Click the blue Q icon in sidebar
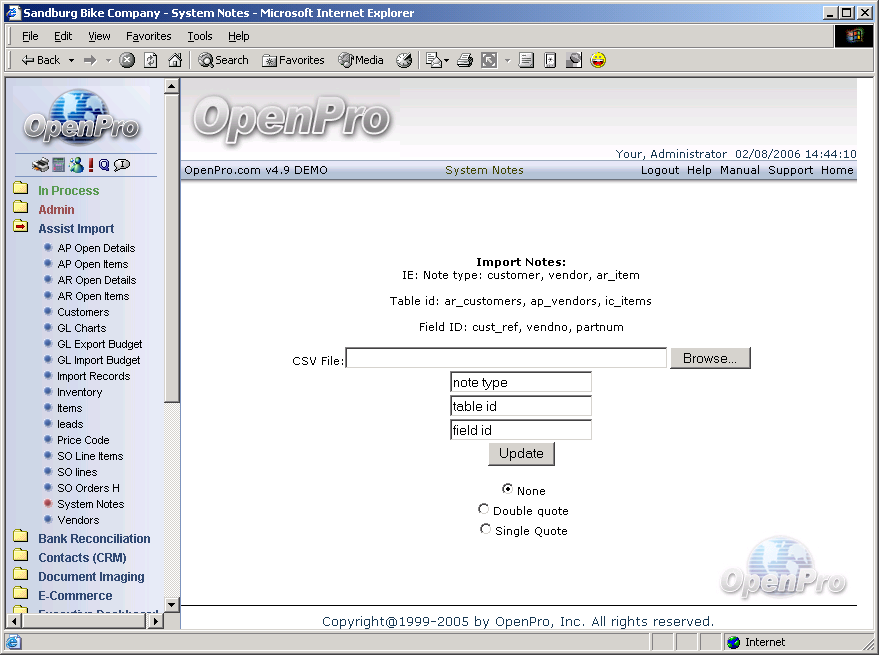Image resolution: width=879 pixels, height=655 pixels. click(104, 165)
